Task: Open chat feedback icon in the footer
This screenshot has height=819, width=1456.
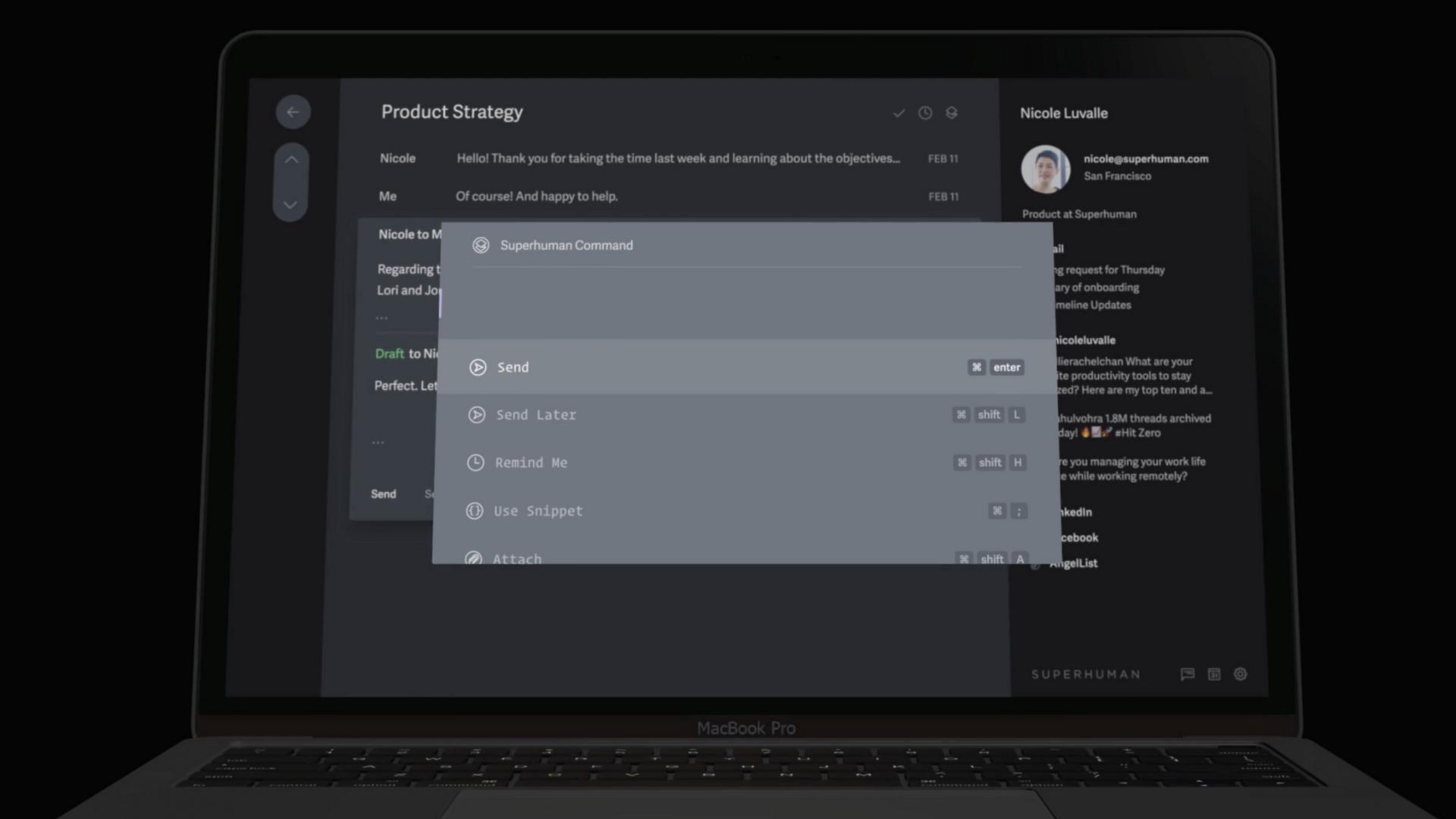Action: tap(1188, 674)
